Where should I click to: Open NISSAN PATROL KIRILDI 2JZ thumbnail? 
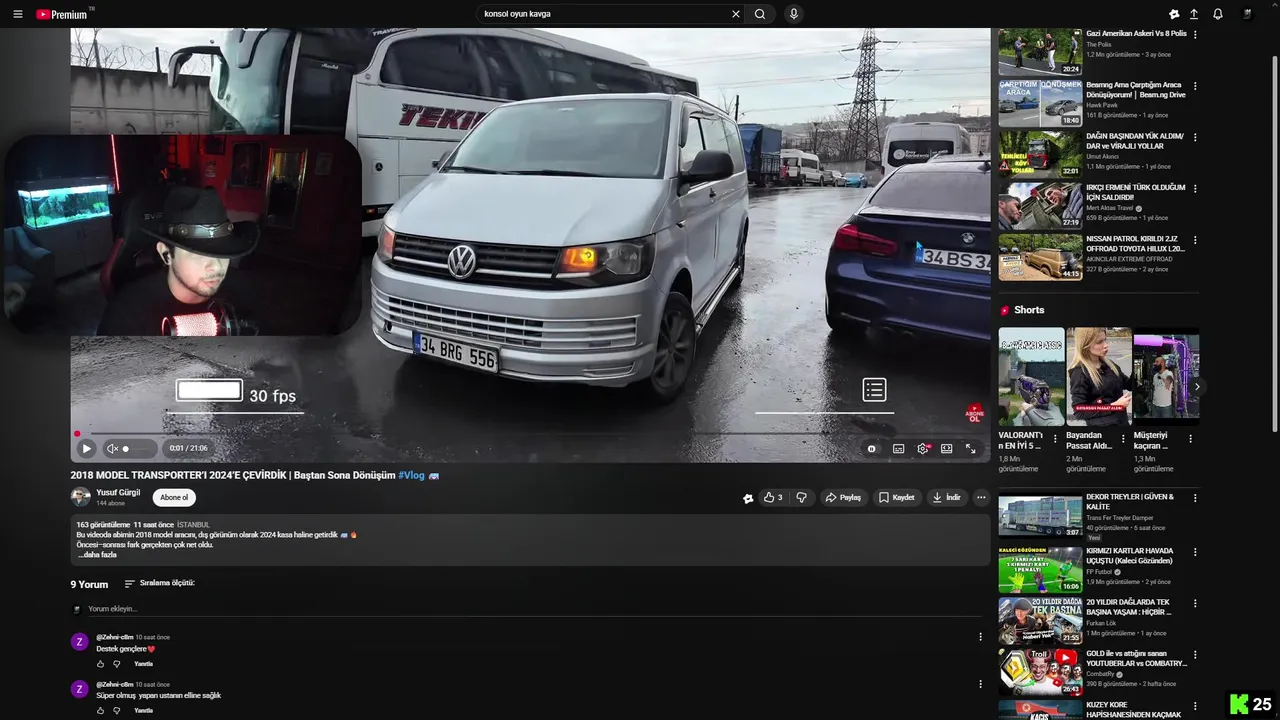1040,257
